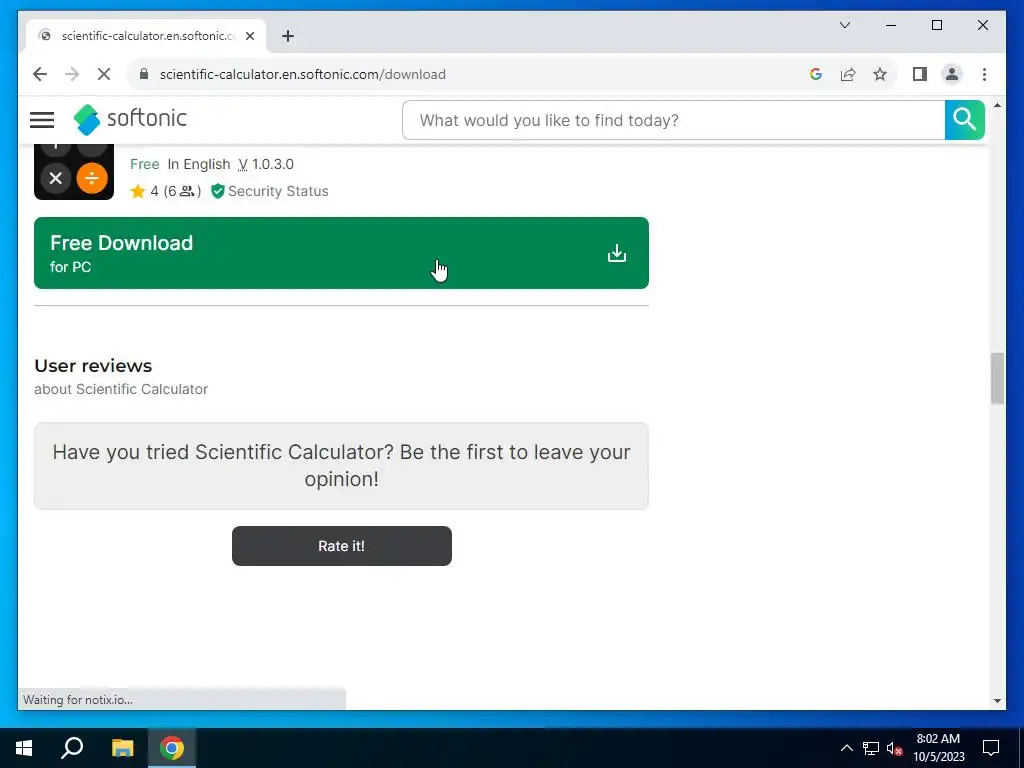1024x768 pixels.
Task: Open Chrome side panel
Action: [920, 74]
